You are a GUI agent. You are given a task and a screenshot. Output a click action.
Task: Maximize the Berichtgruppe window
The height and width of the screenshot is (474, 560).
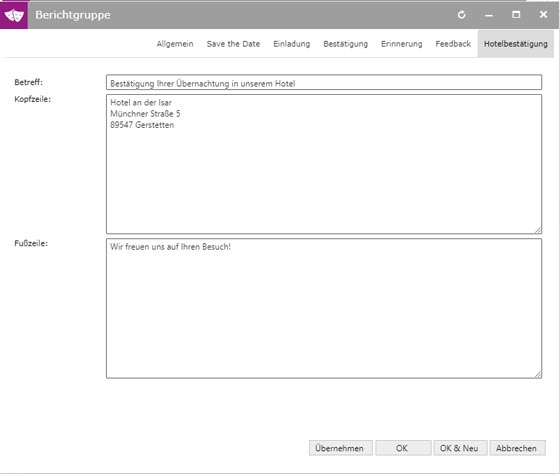pyautogui.click(x=516, y=15)
